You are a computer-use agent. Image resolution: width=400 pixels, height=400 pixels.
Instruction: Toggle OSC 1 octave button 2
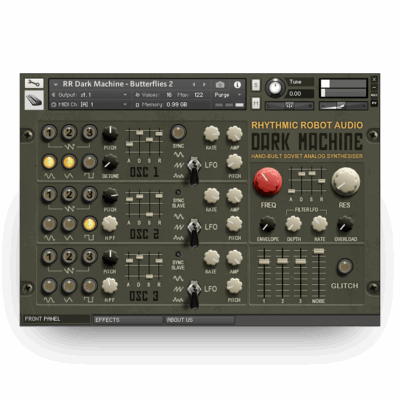(x=69, y=133)
